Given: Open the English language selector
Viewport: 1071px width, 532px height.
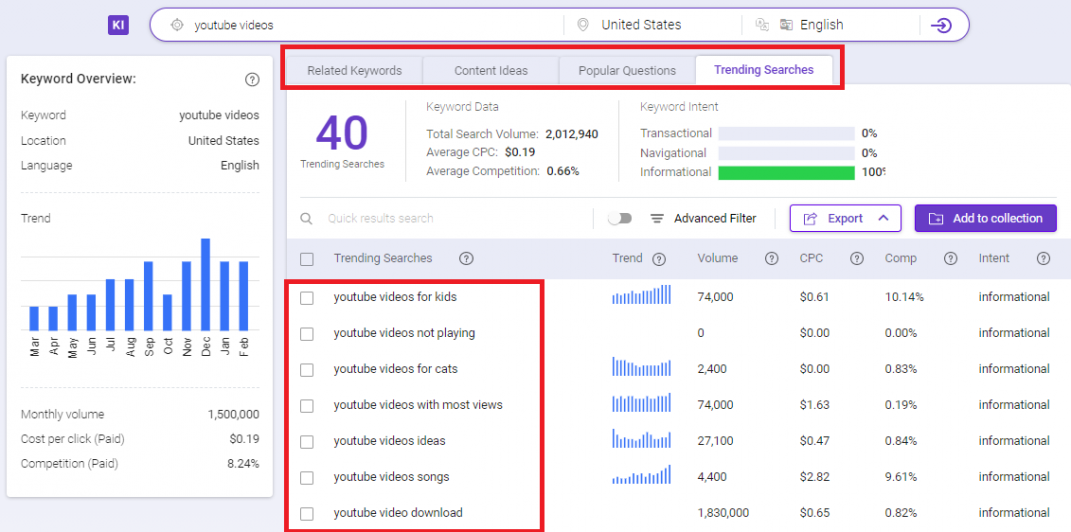Looking at the screenshot, I should 822,25.
